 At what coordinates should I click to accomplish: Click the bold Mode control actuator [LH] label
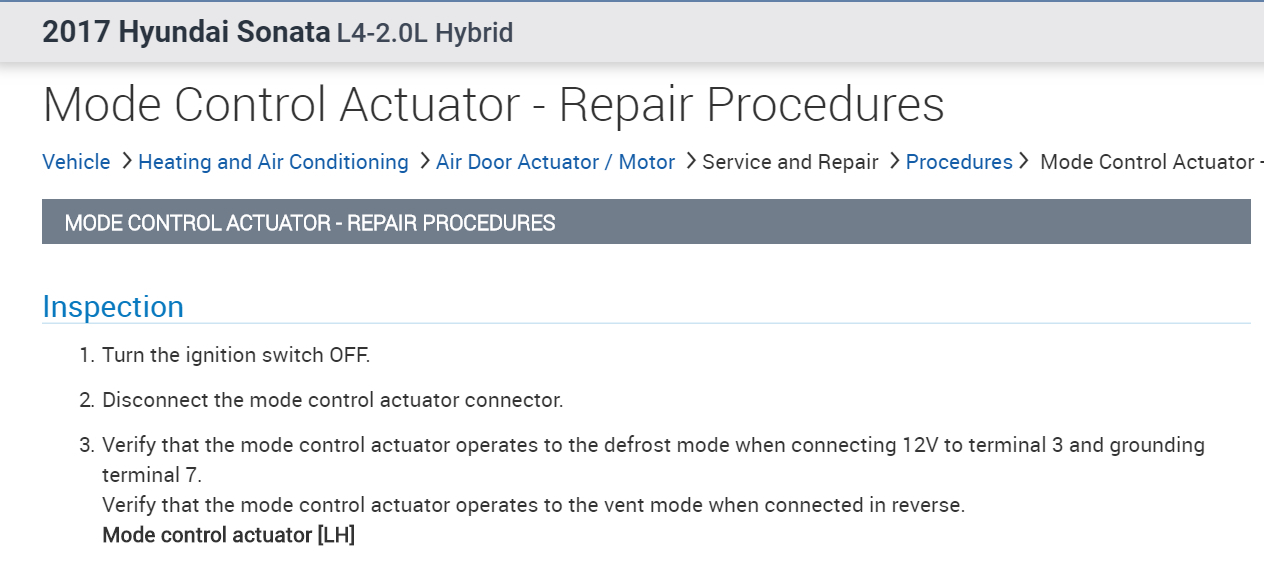click(228, 535)
